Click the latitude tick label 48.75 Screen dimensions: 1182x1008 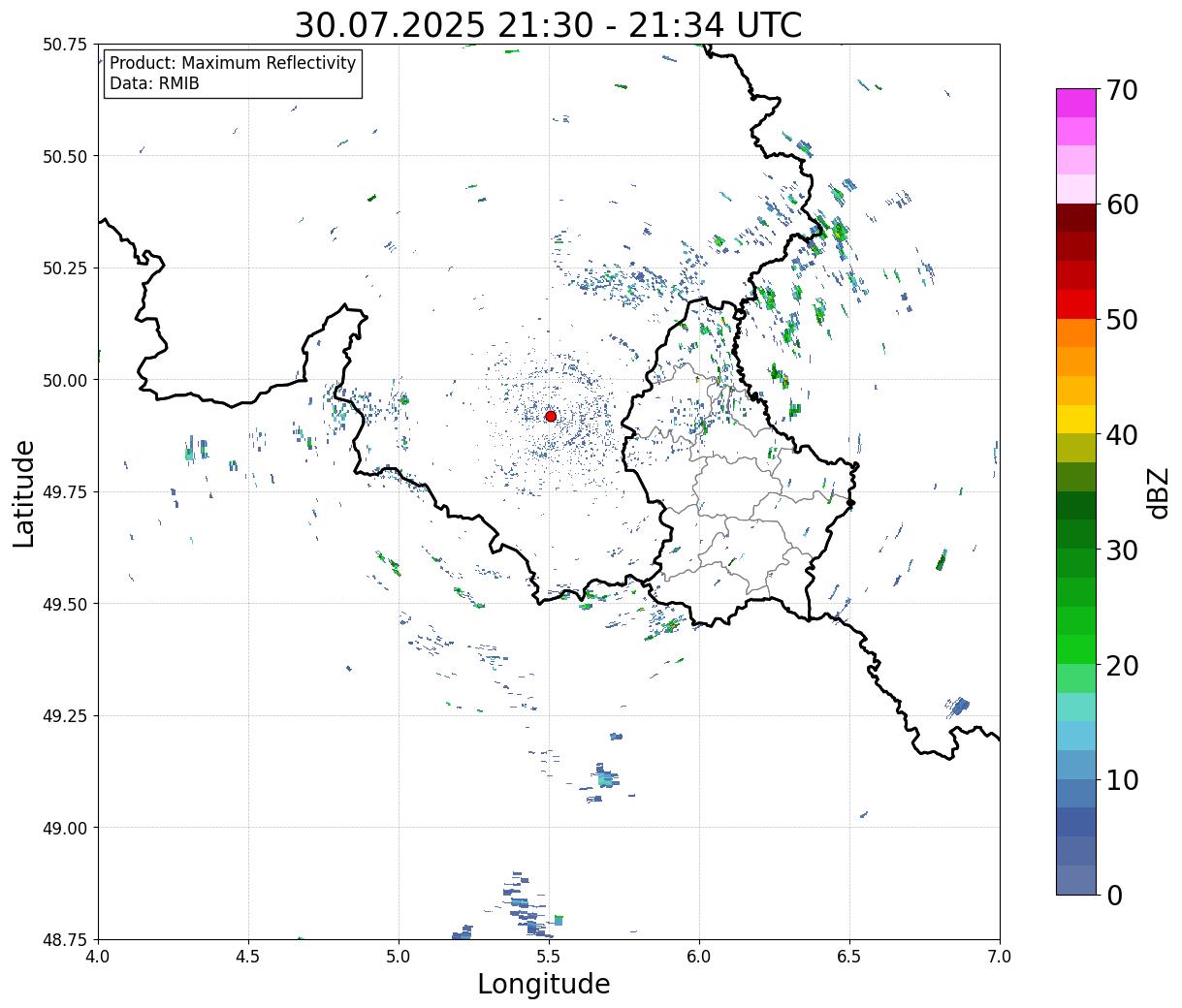(65, 939)
